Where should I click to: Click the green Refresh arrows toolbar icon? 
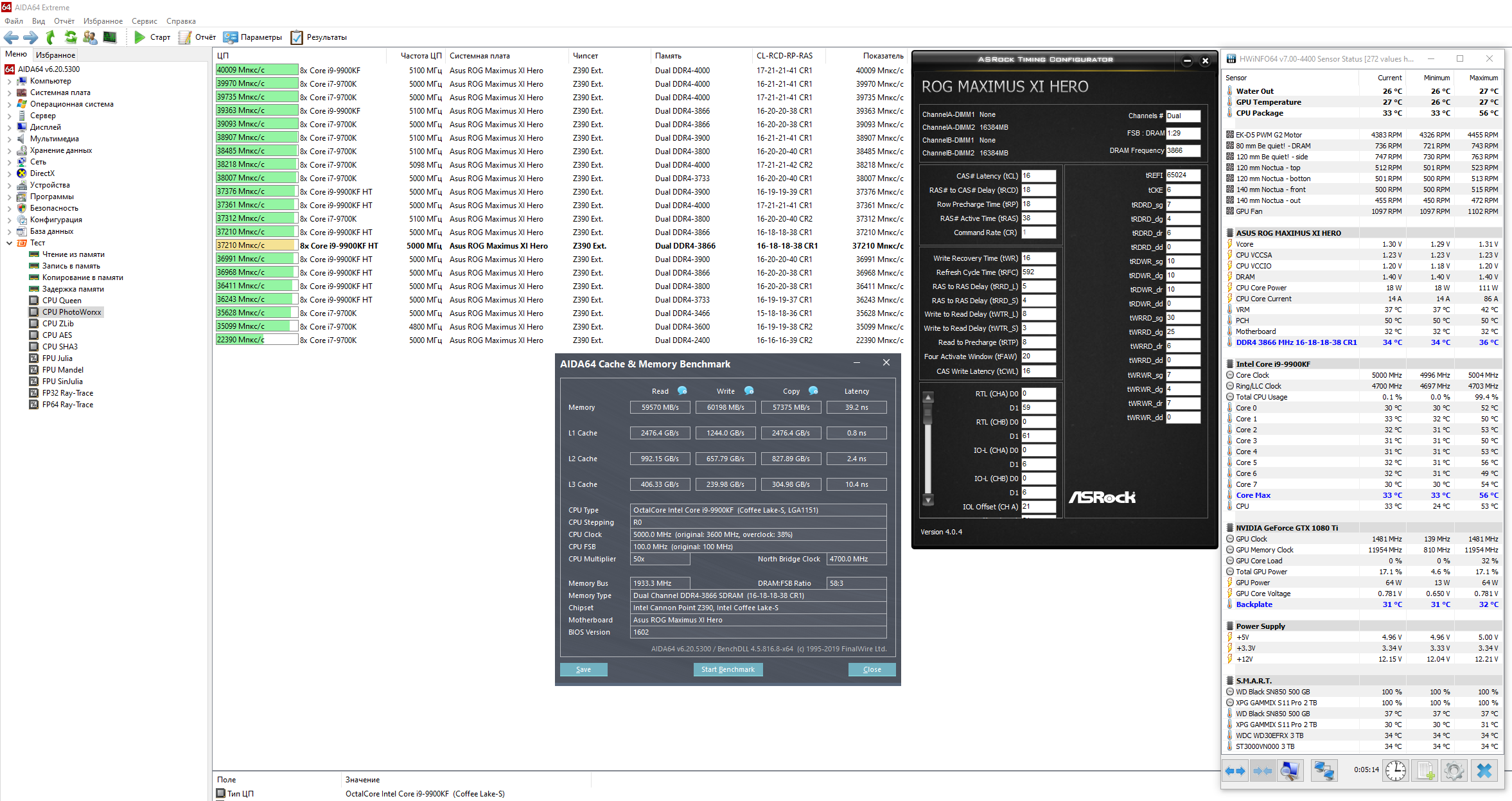point(71,37)
